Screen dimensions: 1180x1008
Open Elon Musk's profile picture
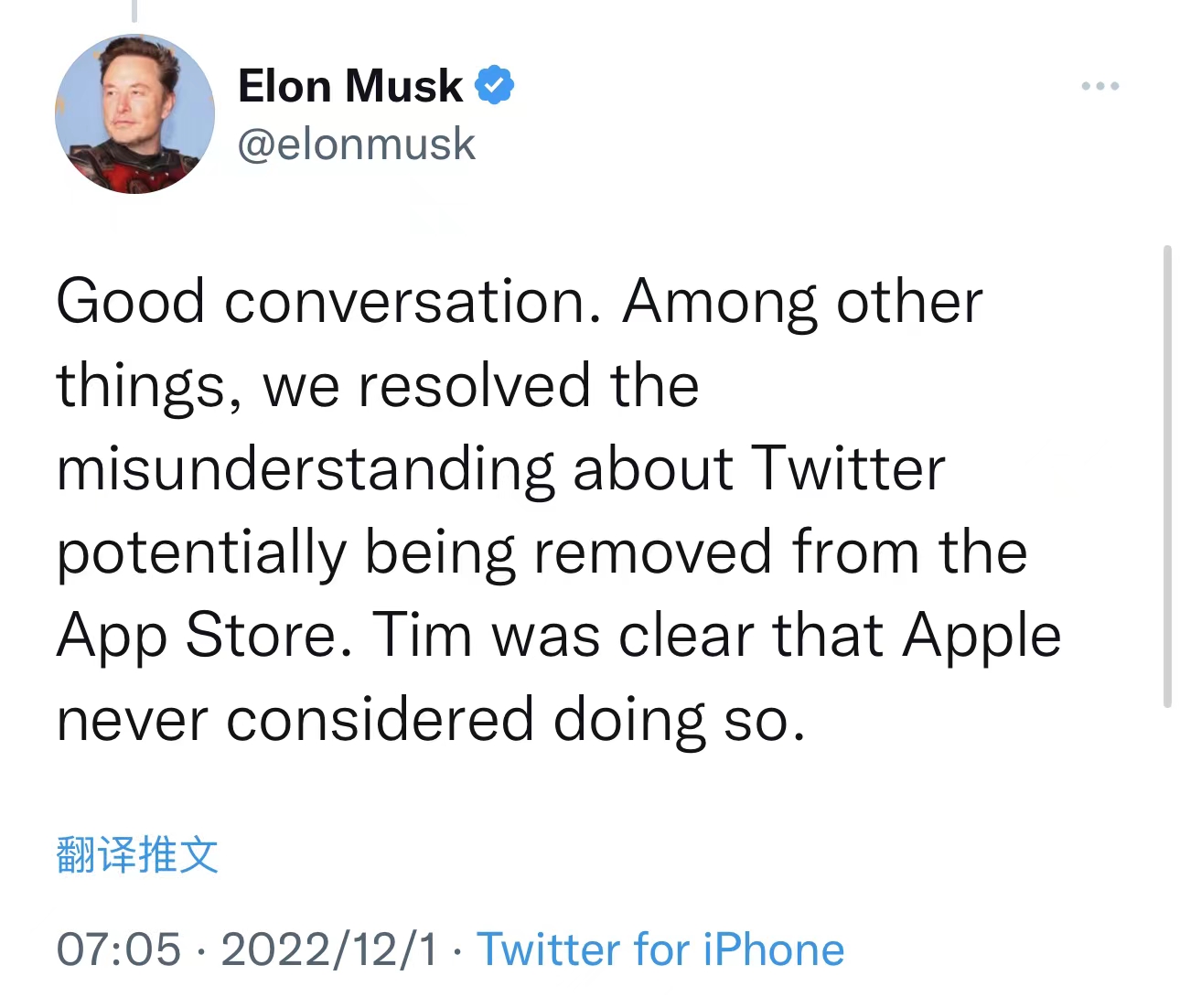click(x=134, y=114)
